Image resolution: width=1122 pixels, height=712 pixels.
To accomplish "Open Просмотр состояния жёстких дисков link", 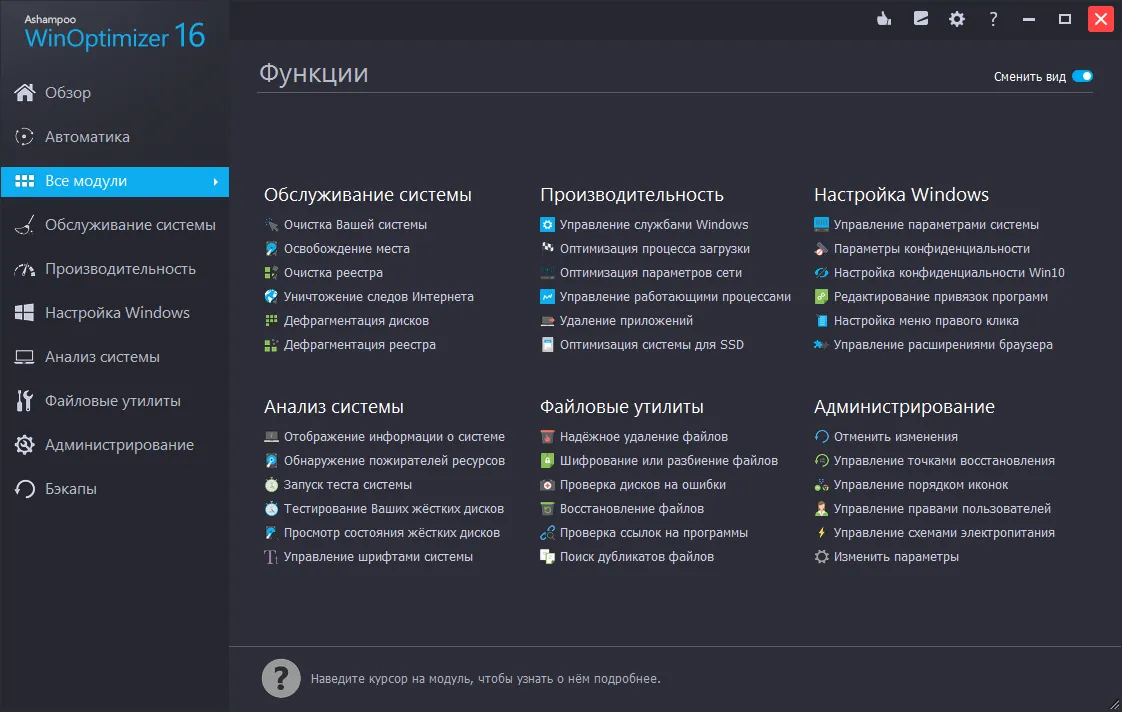I will pyautogui.click(x=391, y=533).
